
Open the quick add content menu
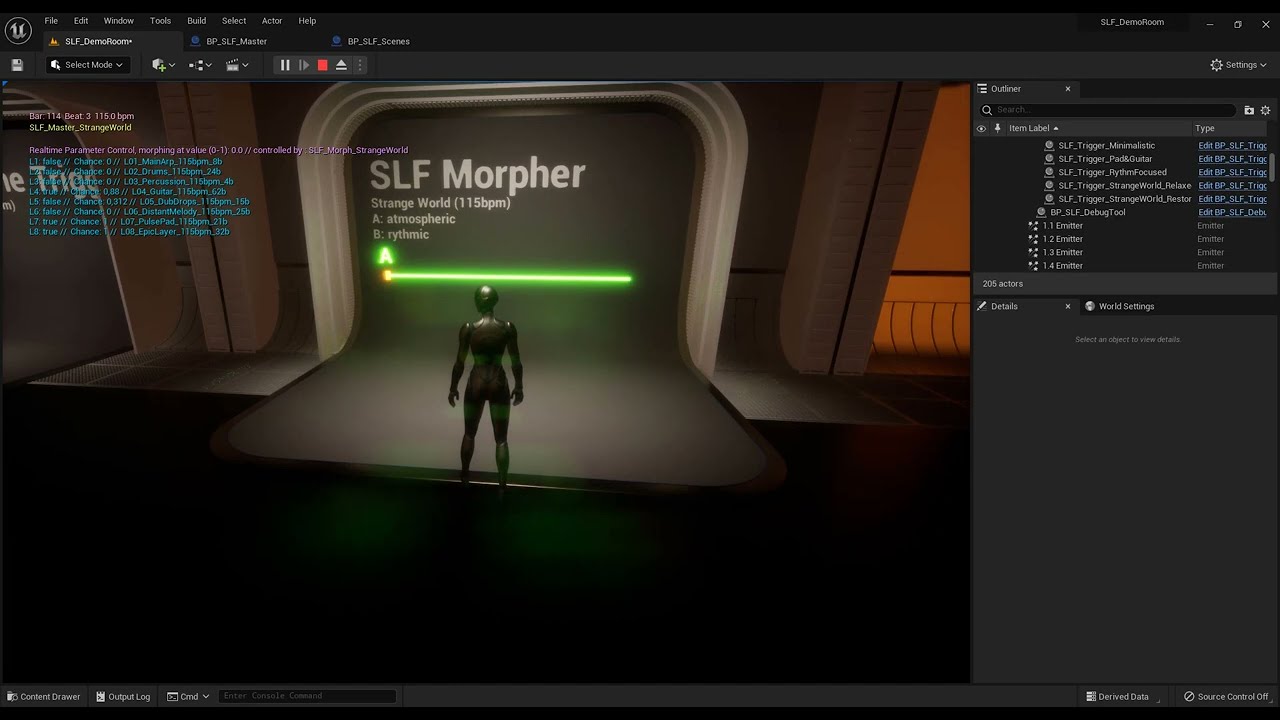tap(163, 65)
